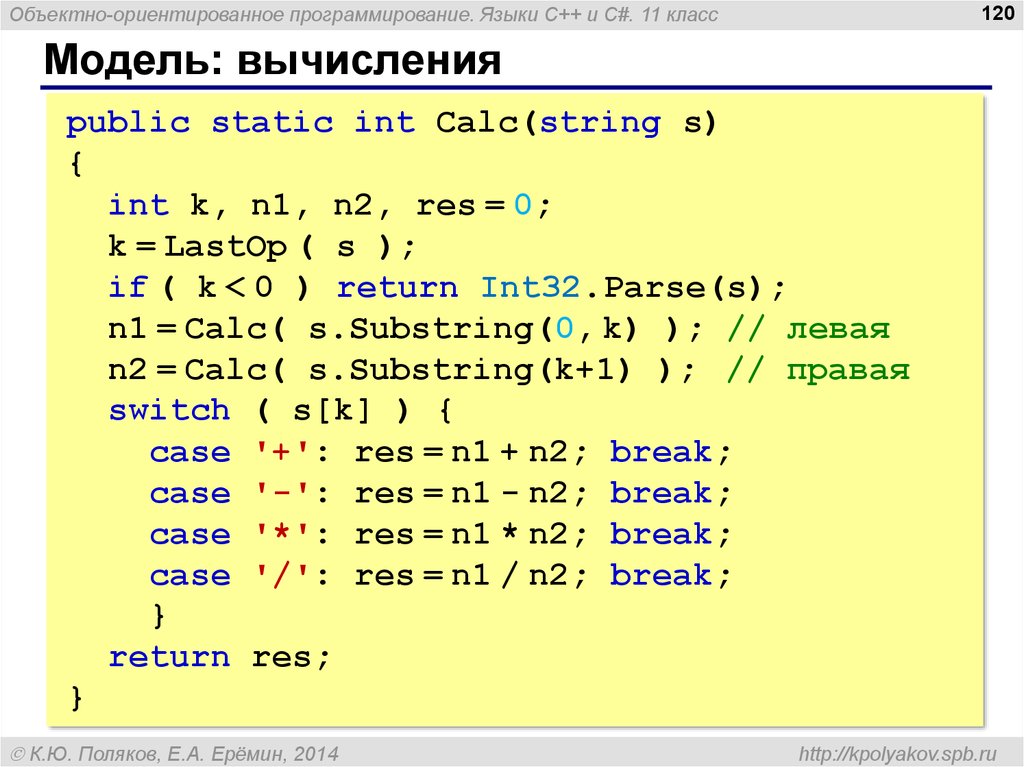Click the slide title "Модель: вычисления"
This screenshot has height=767, width=1024.
click(270, 61)
